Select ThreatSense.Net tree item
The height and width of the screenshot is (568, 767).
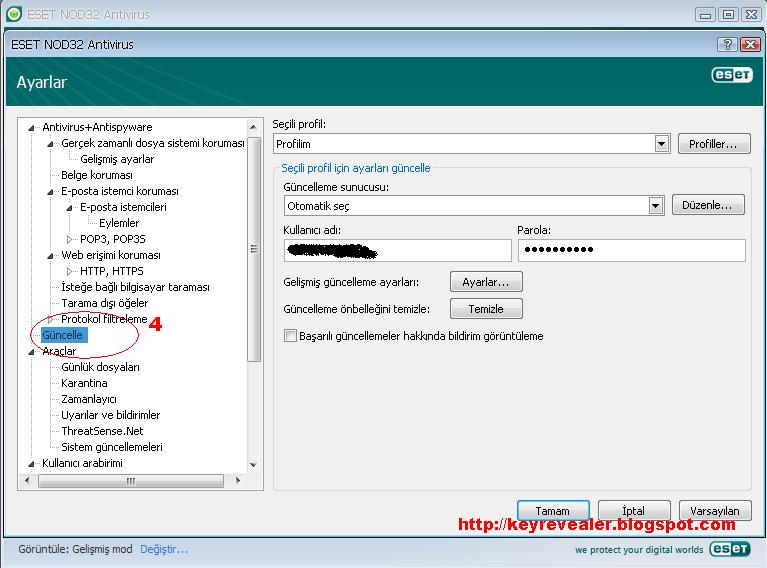102,431
